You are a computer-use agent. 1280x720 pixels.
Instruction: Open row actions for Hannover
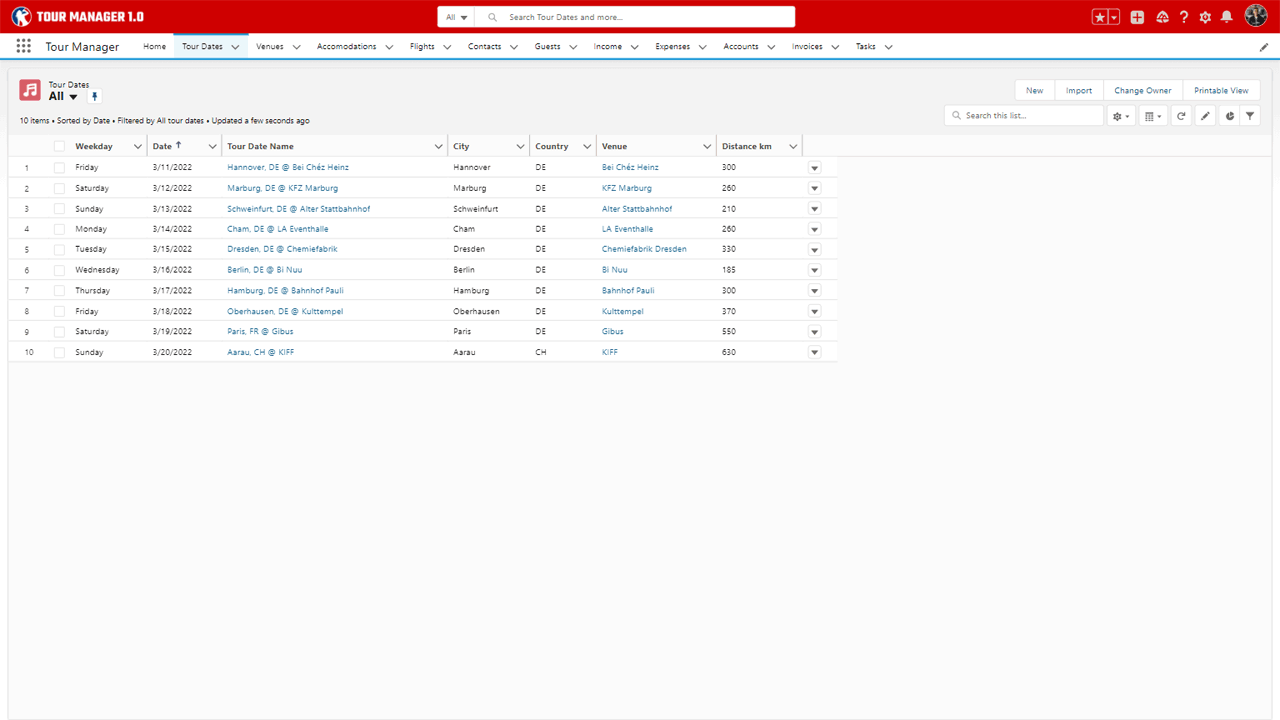(814, 168)
